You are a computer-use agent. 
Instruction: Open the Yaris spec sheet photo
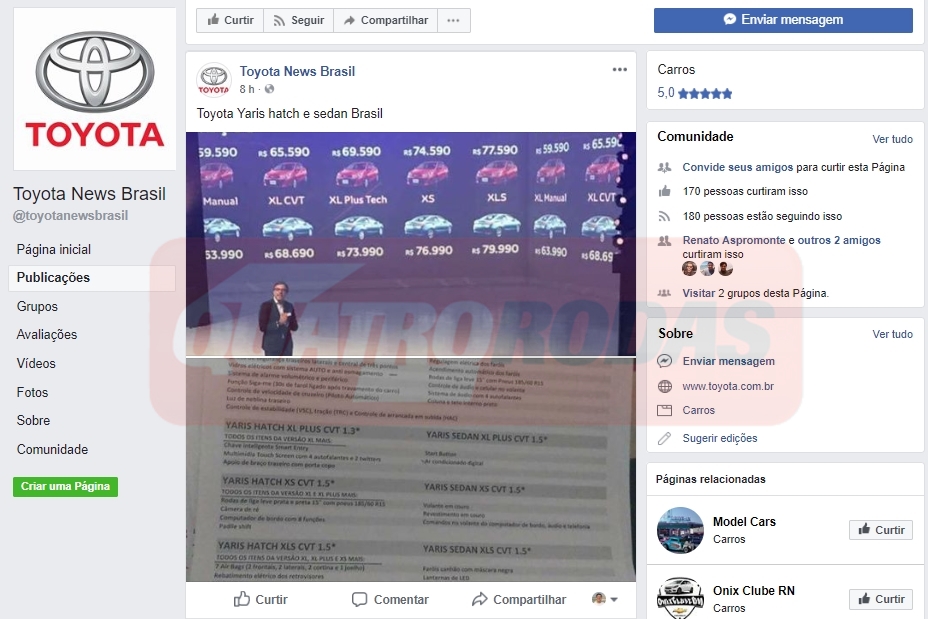point(411,470)
